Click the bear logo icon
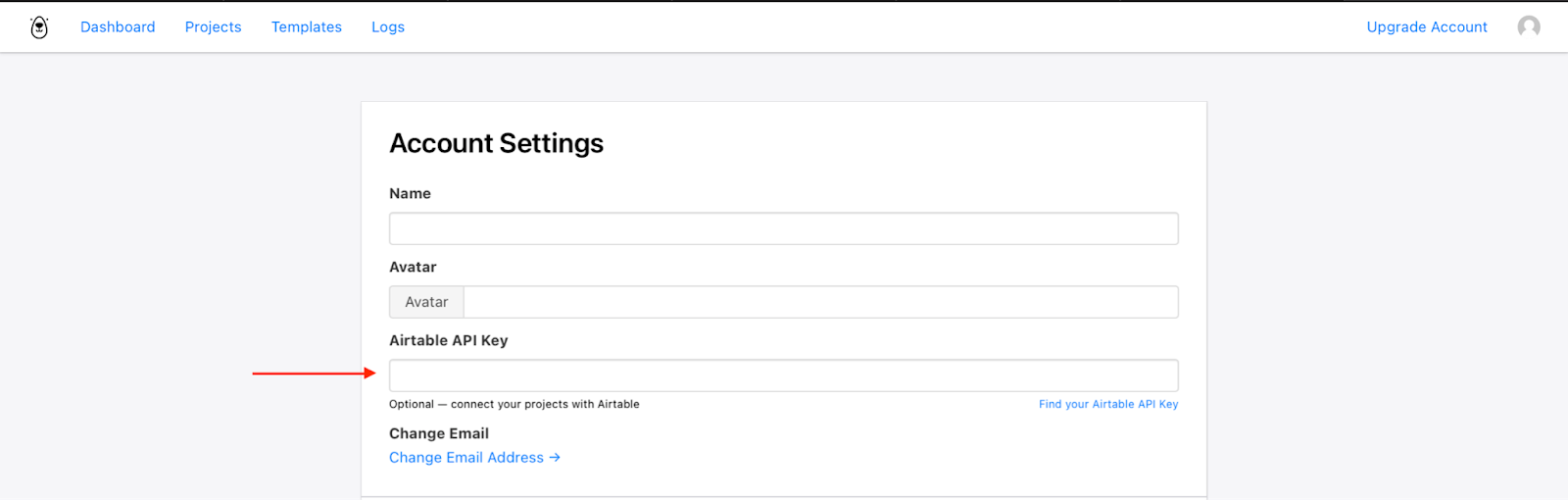This screenshot has width=1568, height=500. (x=39, y=27)
